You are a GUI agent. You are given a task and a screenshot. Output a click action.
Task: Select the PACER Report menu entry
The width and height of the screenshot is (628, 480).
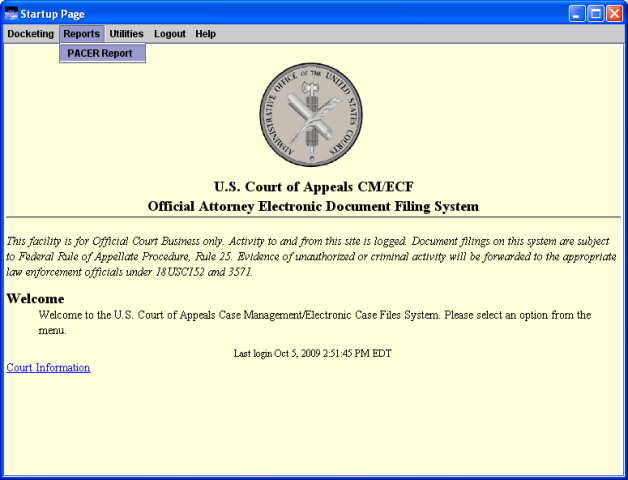[x=103, y=53]
